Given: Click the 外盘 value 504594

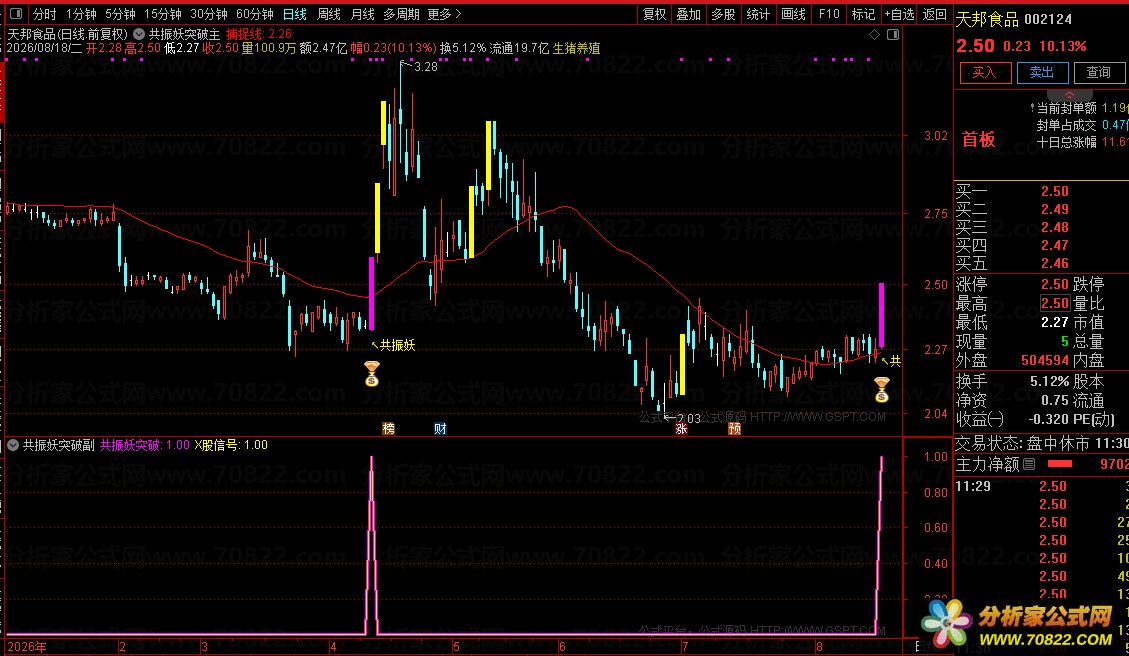Looking at the screenshot, I should [x=1045, y=360].
